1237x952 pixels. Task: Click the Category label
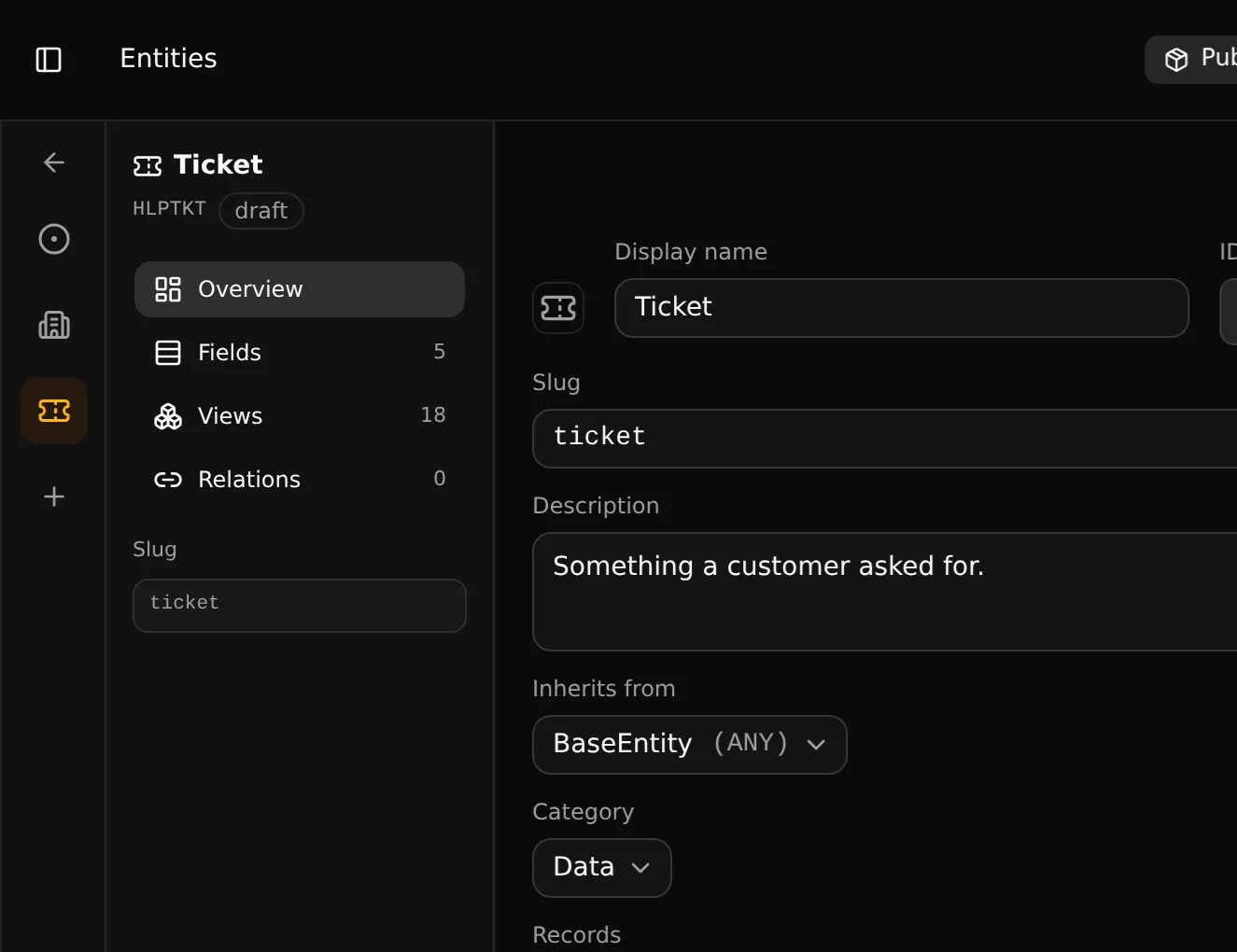pyautogui.click(x=583, y=812)
